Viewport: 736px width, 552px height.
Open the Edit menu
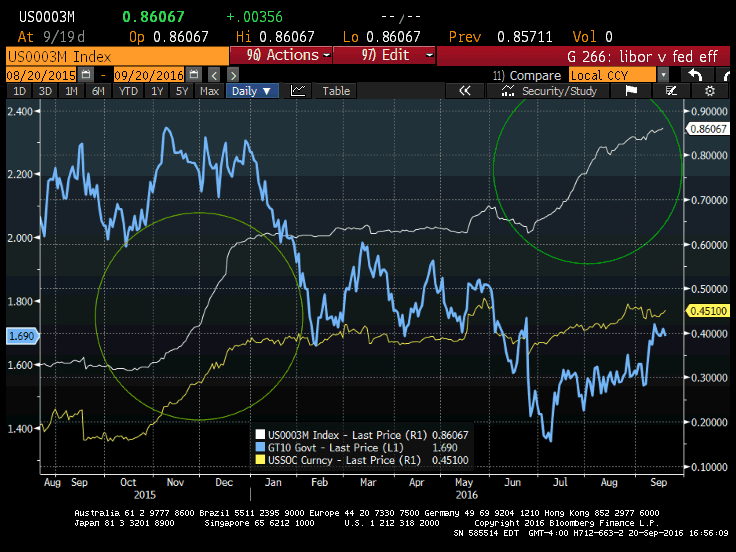pos(383,55)
